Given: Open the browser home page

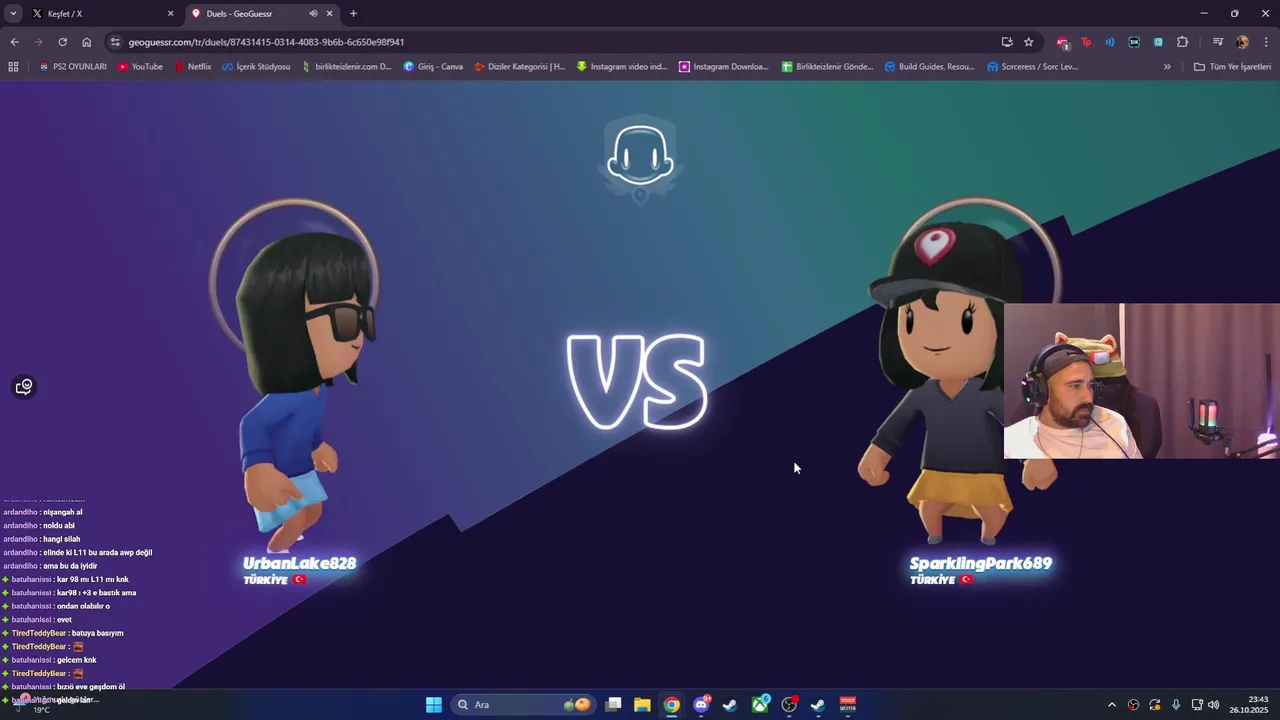Looking at the screenshot, I should [x=87, y=42].
